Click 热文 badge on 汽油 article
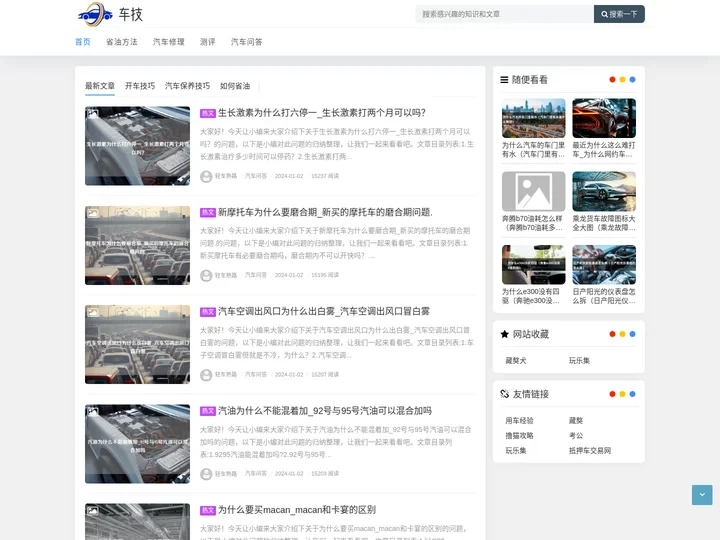 click(208, 411)
